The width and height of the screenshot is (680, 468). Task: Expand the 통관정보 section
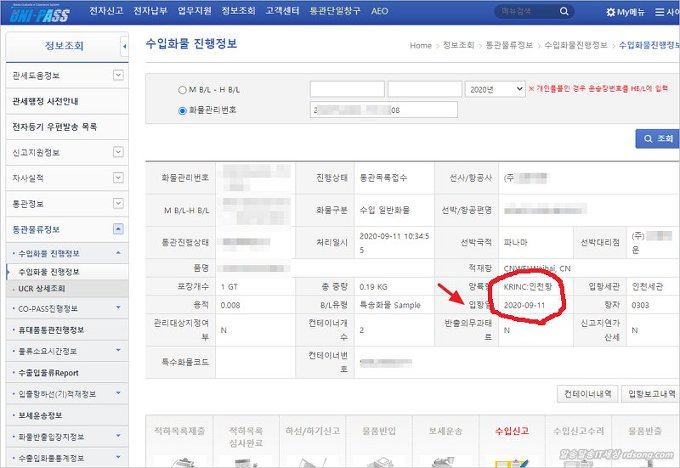118,203
